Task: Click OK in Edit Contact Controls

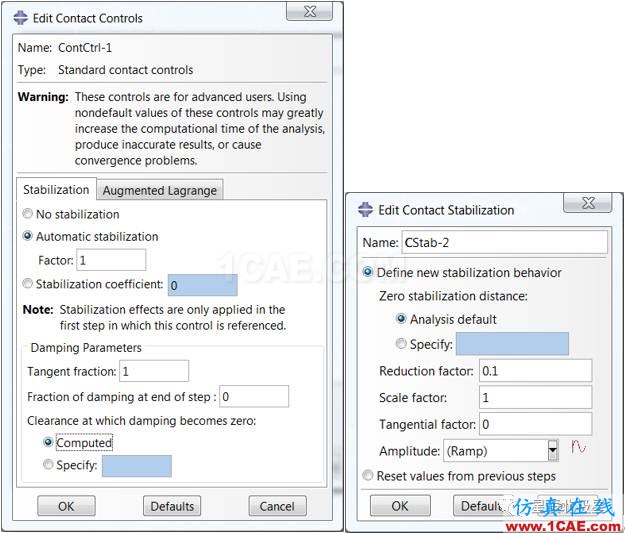Action: 66,506
